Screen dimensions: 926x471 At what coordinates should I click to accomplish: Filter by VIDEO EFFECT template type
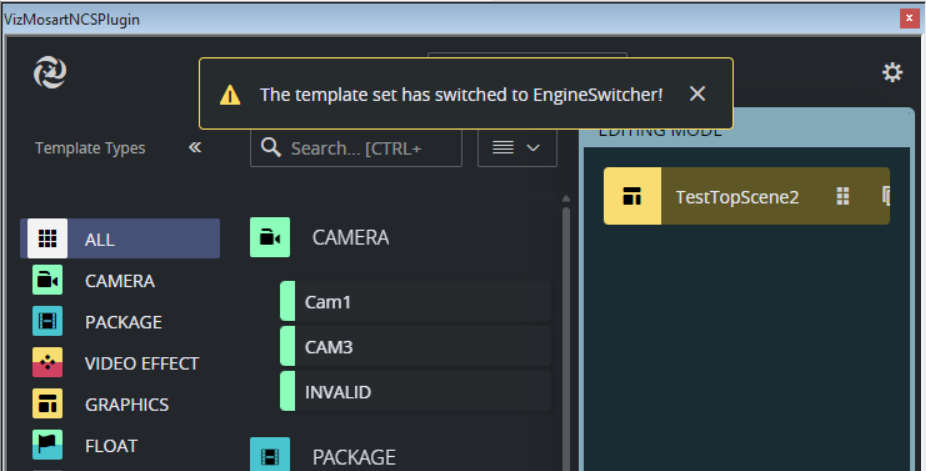click(x=120, y=363)
